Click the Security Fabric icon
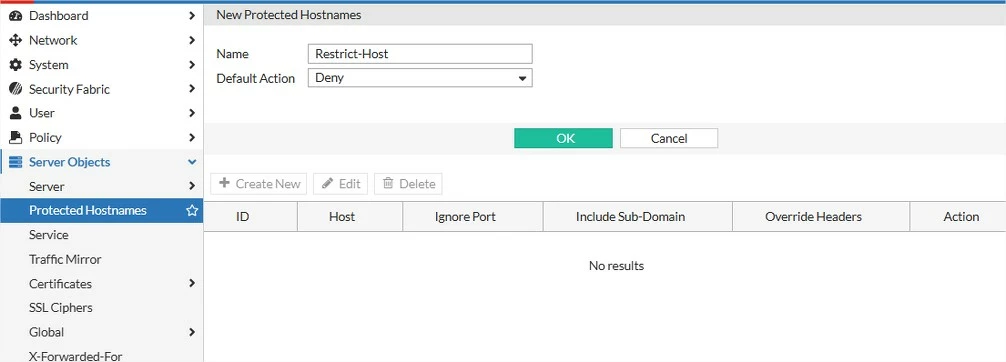This screenshot has height=362, width=1006. 15,89
